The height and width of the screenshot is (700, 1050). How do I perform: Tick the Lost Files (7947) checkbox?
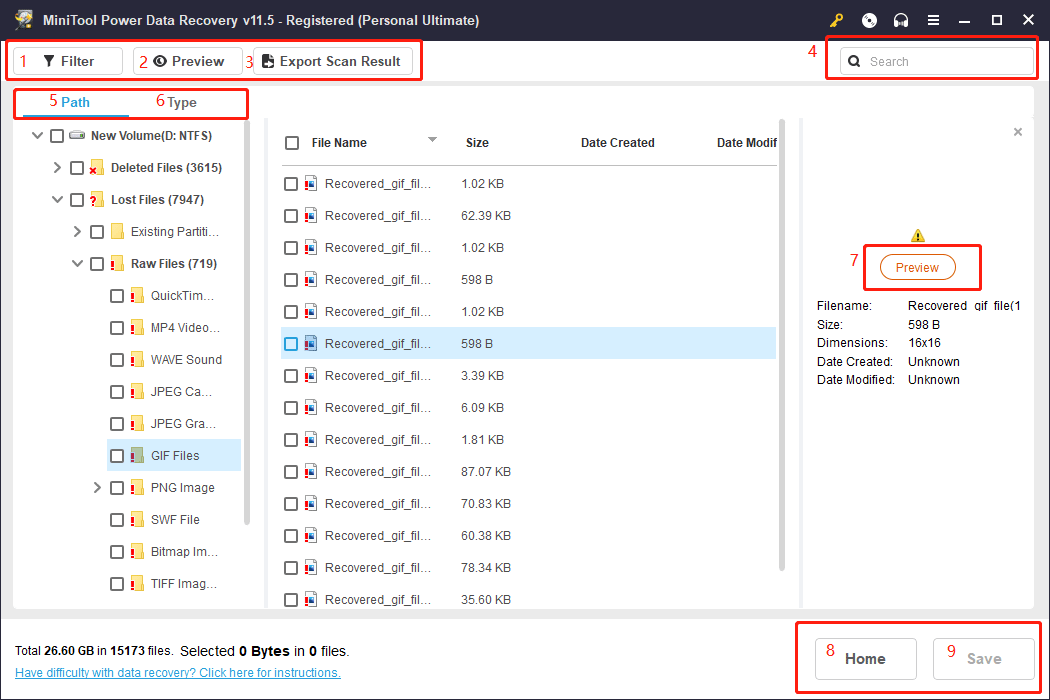[x=77, y=200]
